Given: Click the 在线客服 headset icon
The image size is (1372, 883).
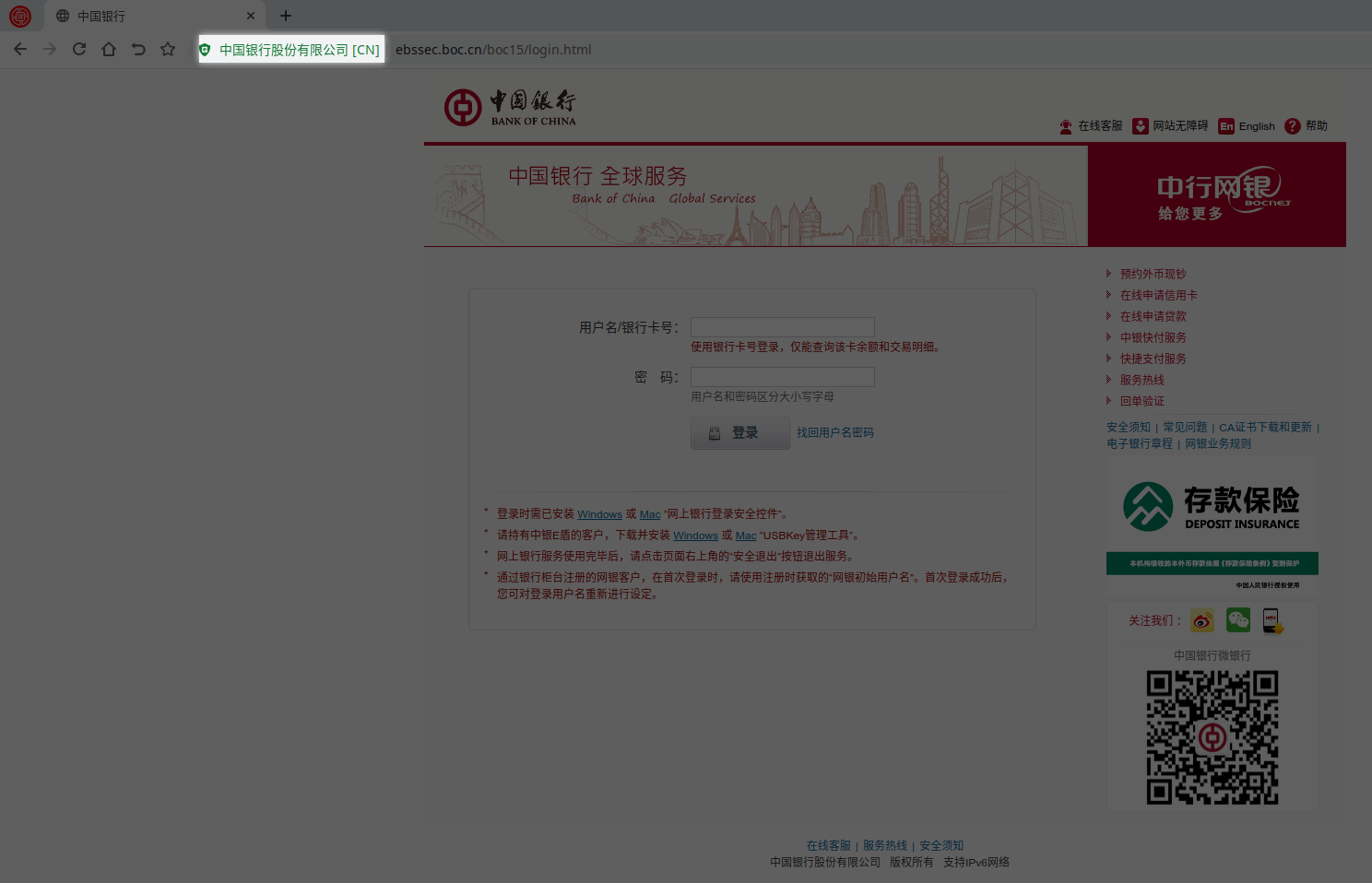Looking at the screenshot, I should pos(1066,126).
